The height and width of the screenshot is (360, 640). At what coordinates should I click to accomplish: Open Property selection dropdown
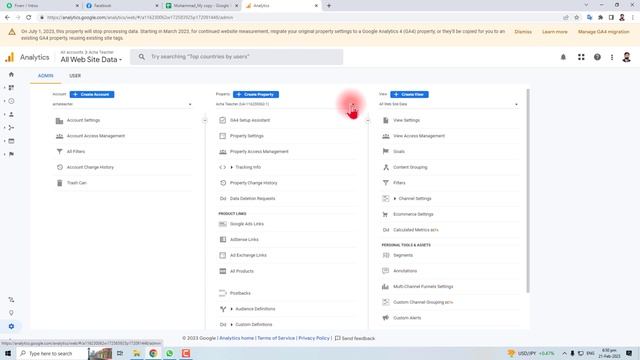(285, 104)
